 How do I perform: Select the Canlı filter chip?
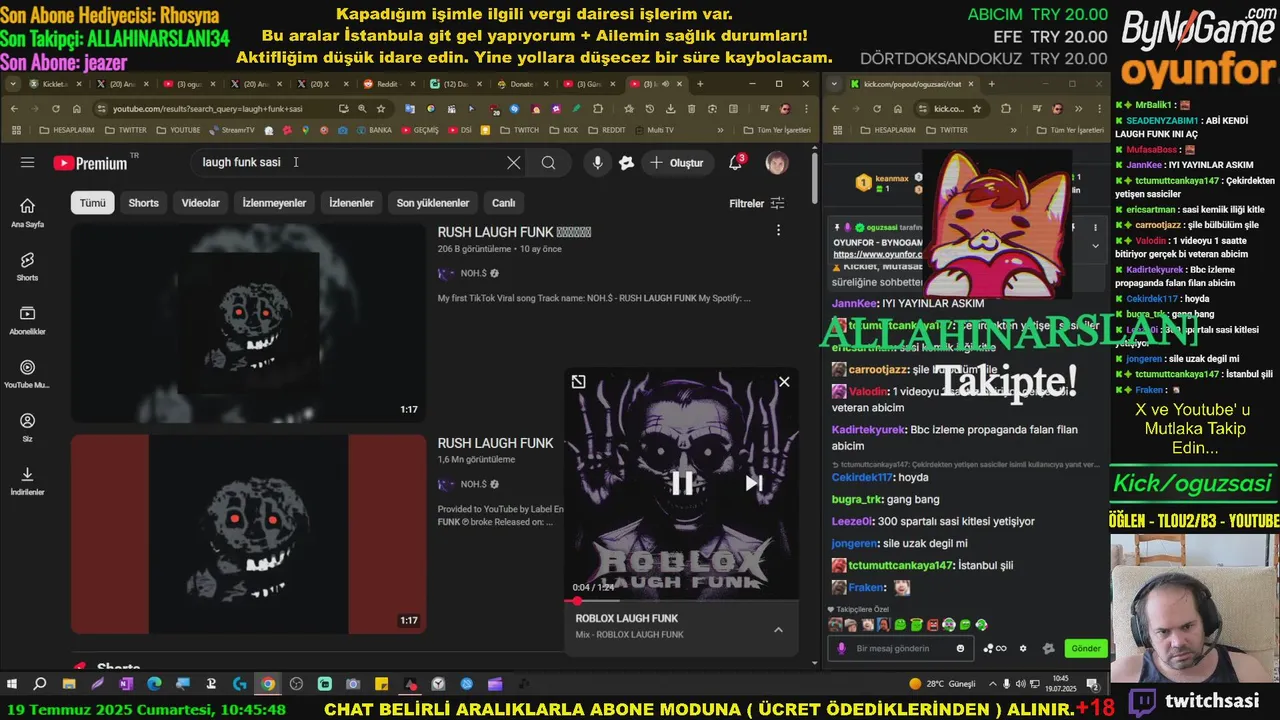(x=503, y=203)
